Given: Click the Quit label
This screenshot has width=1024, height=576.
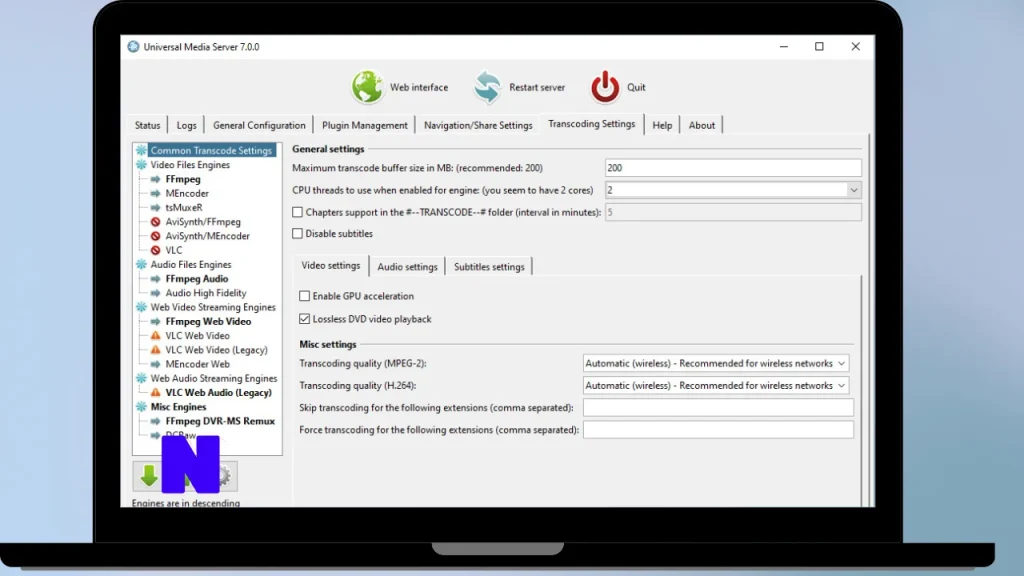Looking at the screenshot, I should click(636, 87).
